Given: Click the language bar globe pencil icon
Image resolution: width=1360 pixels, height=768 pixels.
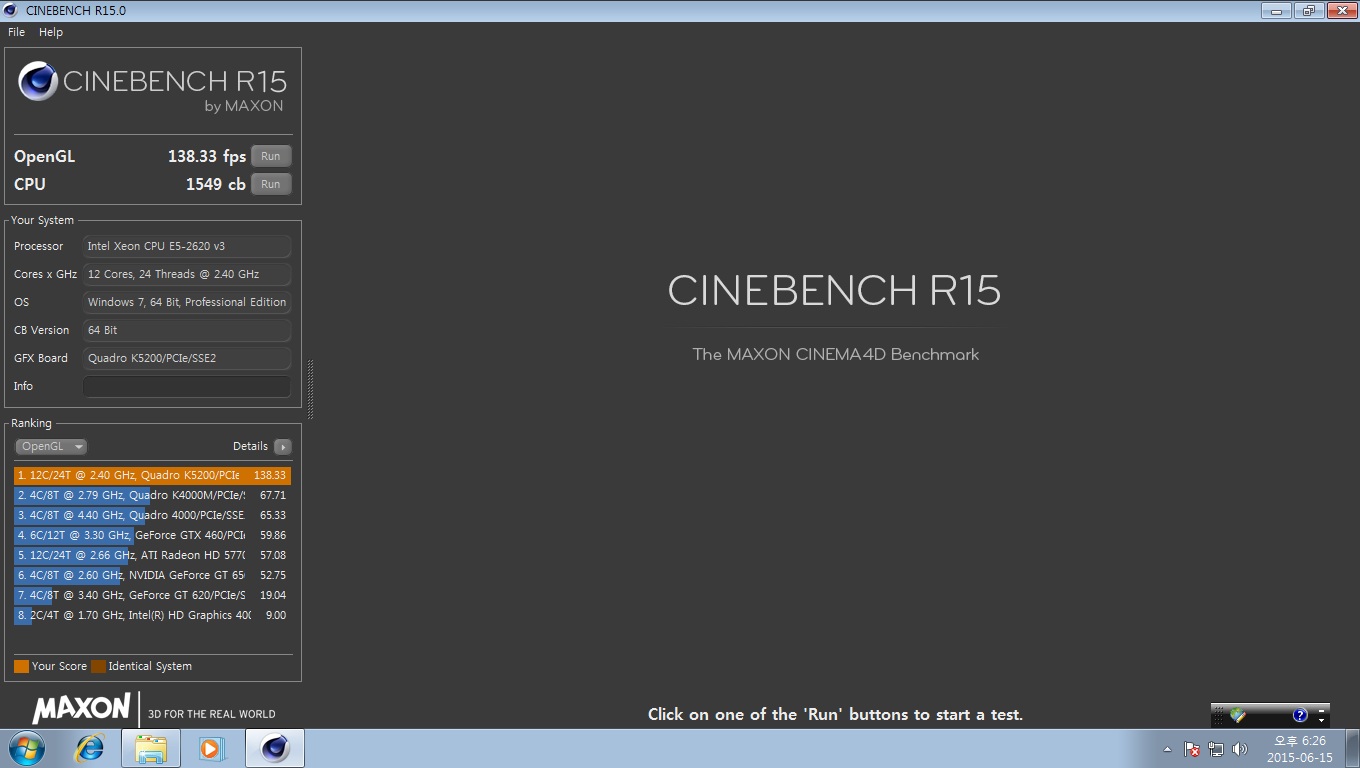Looking at the screenshot, I should [1238, 715].
